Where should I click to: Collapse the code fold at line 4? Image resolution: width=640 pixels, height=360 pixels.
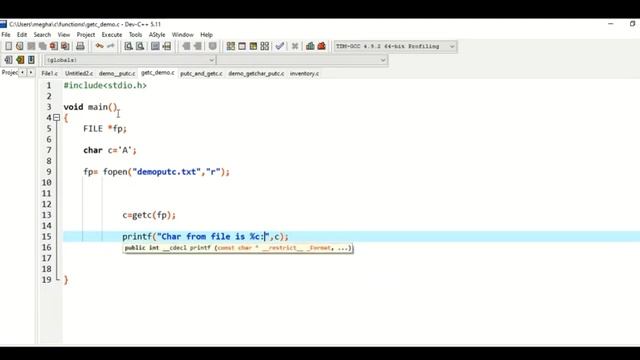57,118
